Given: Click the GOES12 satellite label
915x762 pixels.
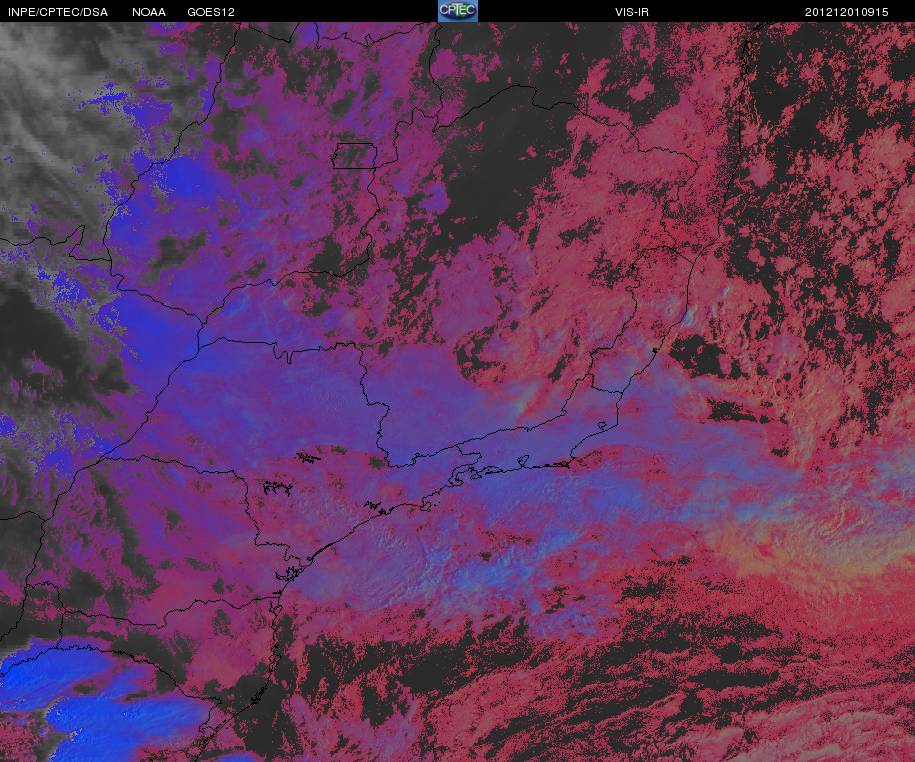Looking at the screenshot, I should pos(211,12).
